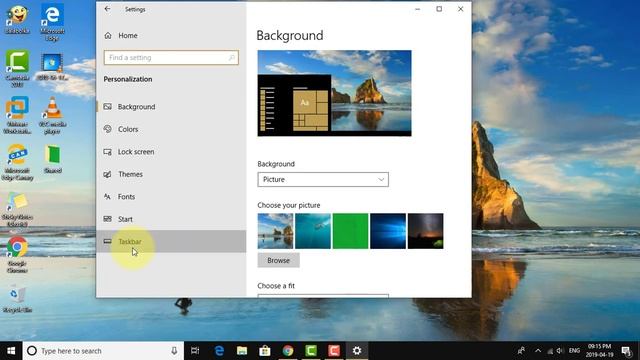Select Recycle Bin desktop icon
The image size is (640, 360).
pos(17,299)
